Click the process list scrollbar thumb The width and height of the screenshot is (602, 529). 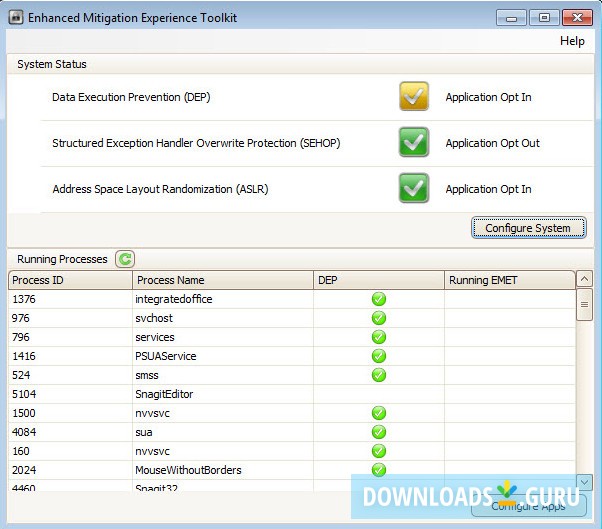[x=584, y=305]
